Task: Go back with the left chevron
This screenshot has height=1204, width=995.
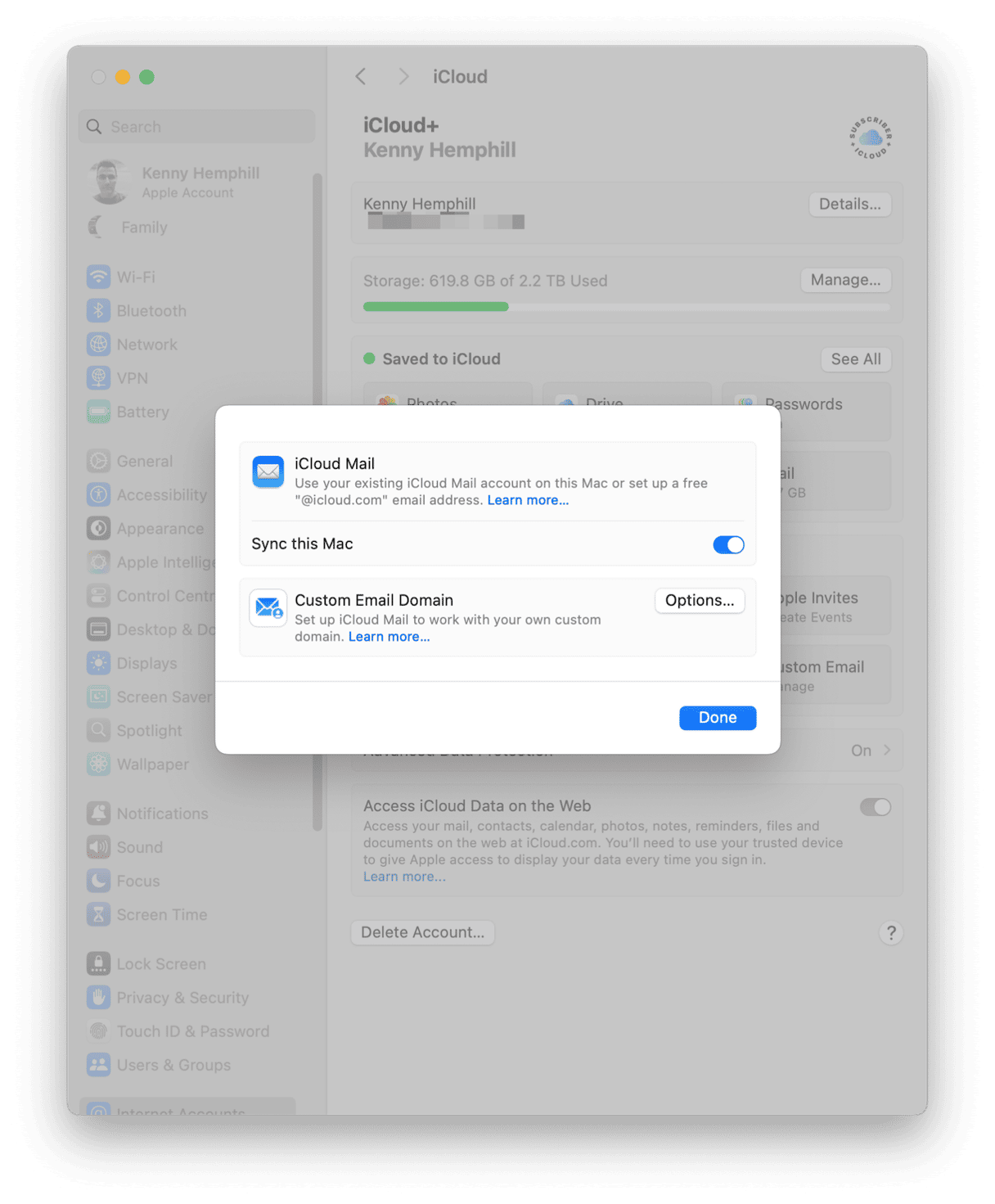Action: tap(361, 77)
